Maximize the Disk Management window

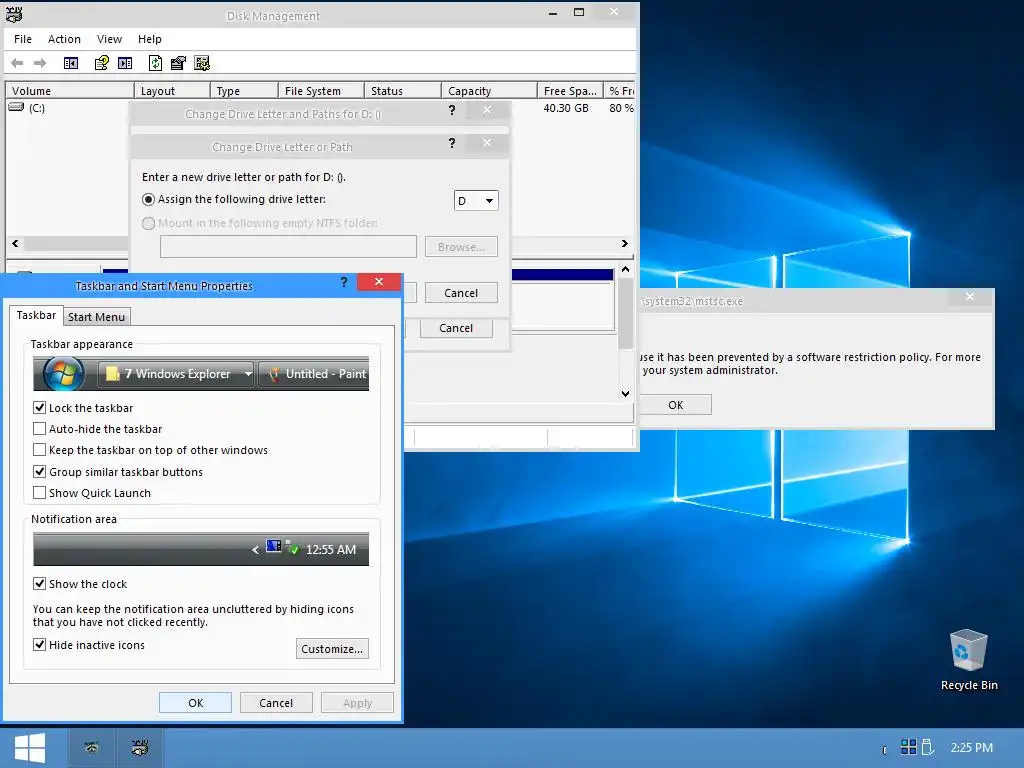579,12
